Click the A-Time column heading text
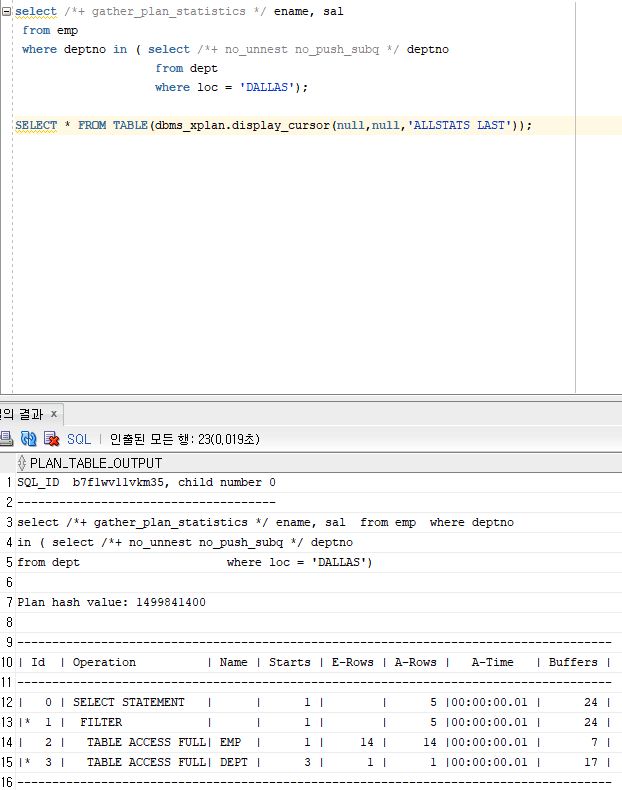 point(493,662)
